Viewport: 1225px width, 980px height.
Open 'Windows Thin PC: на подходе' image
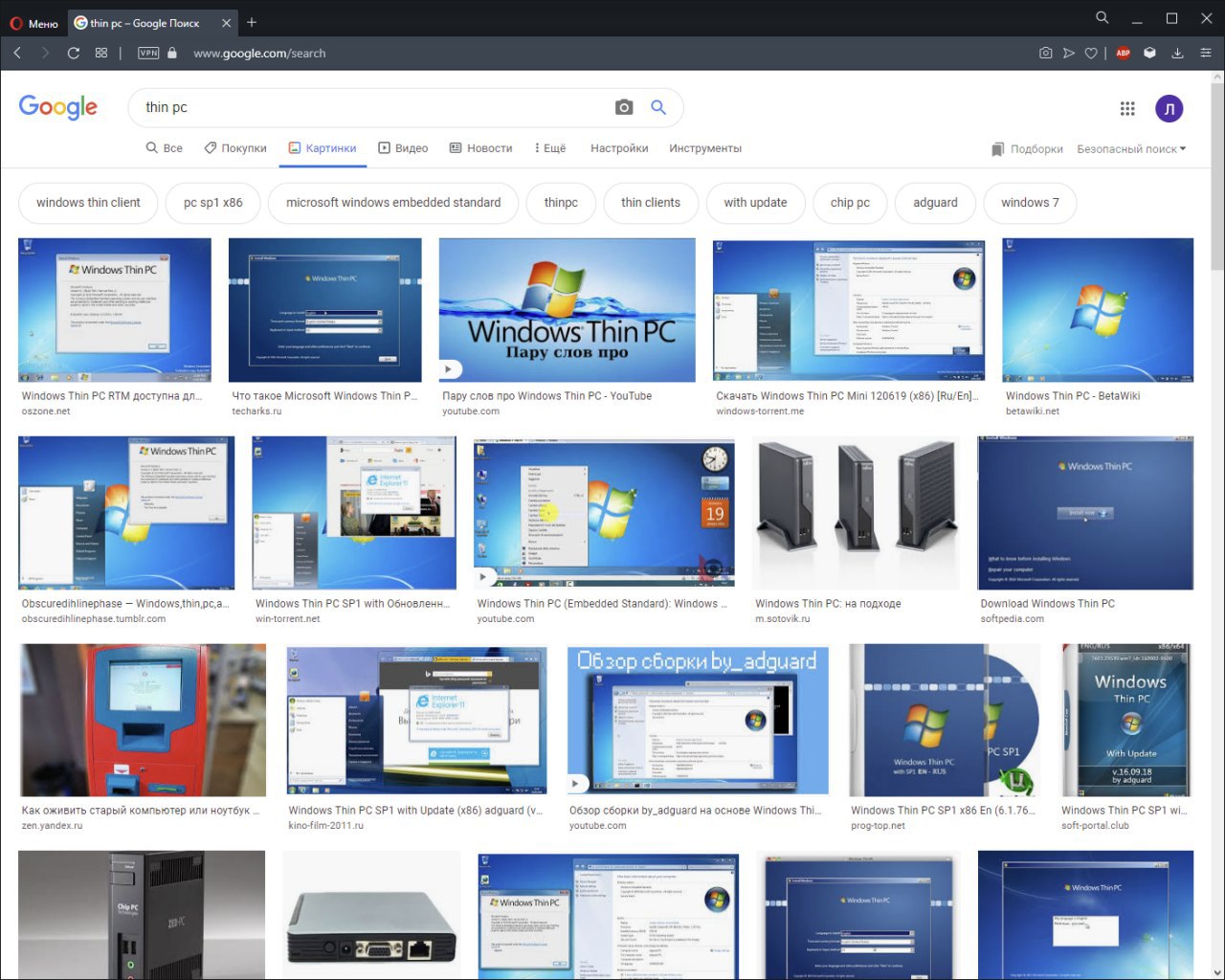click(856, 513)
